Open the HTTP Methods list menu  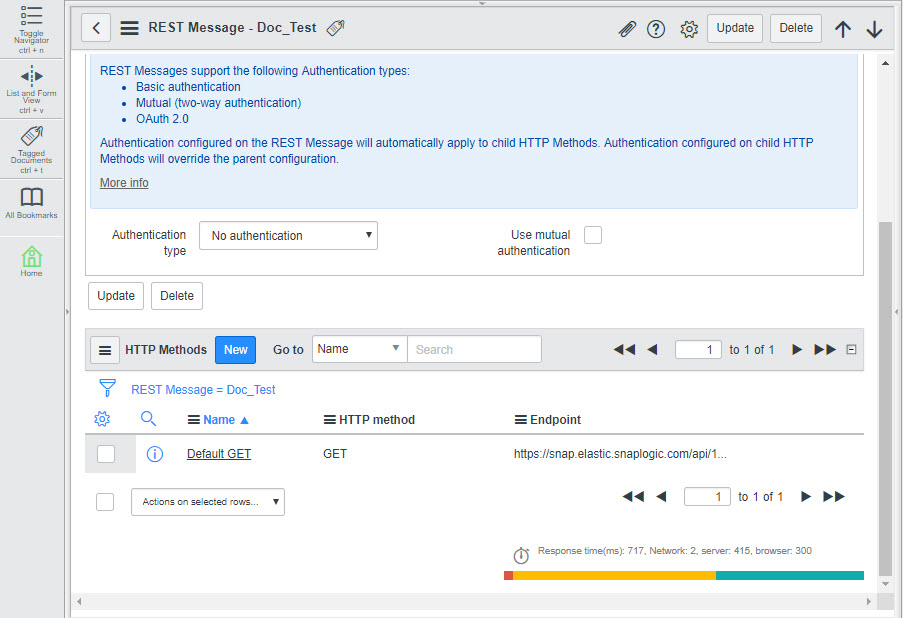click(x=105, y=350)
